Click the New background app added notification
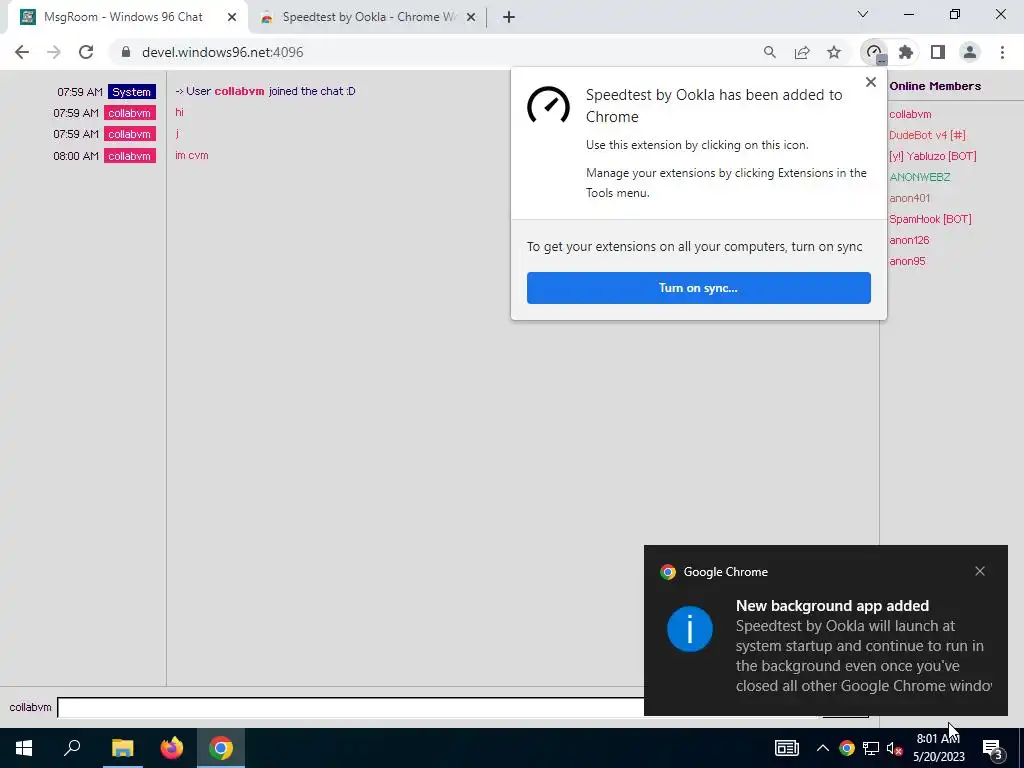The image size is (1024, 768). 825,631
